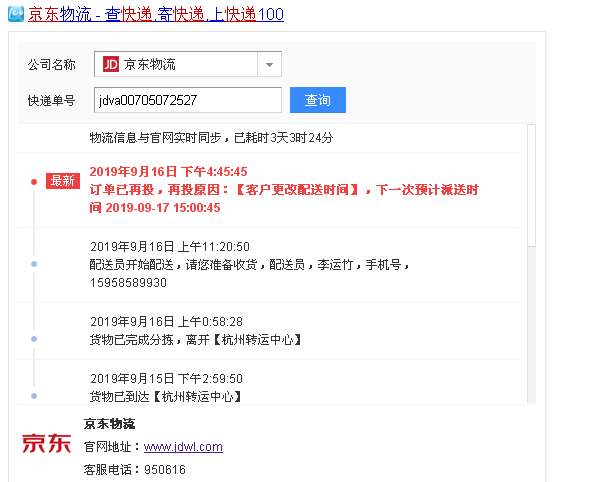The width and height of the screenshot is (596, 482).
Task: Click timestamp '2019年9月16日 上午11:20:50'
Action: click(x=170, y=247)
